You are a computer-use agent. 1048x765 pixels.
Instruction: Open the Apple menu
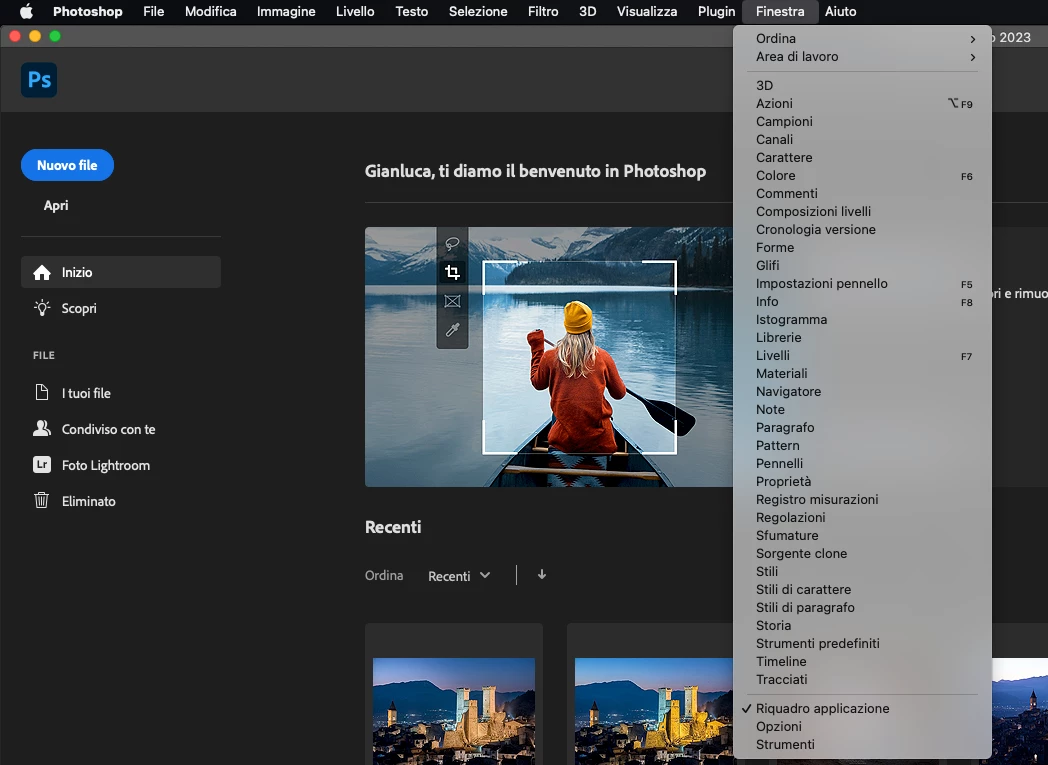[x=26, y=11]
